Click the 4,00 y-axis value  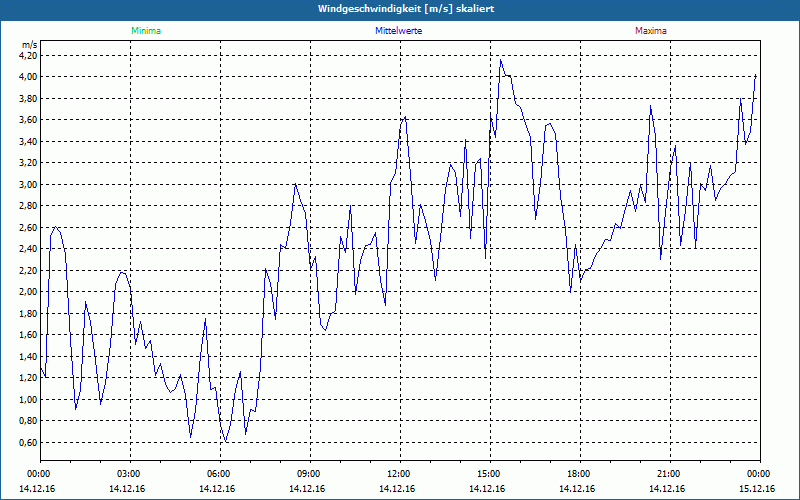[30, 77]
